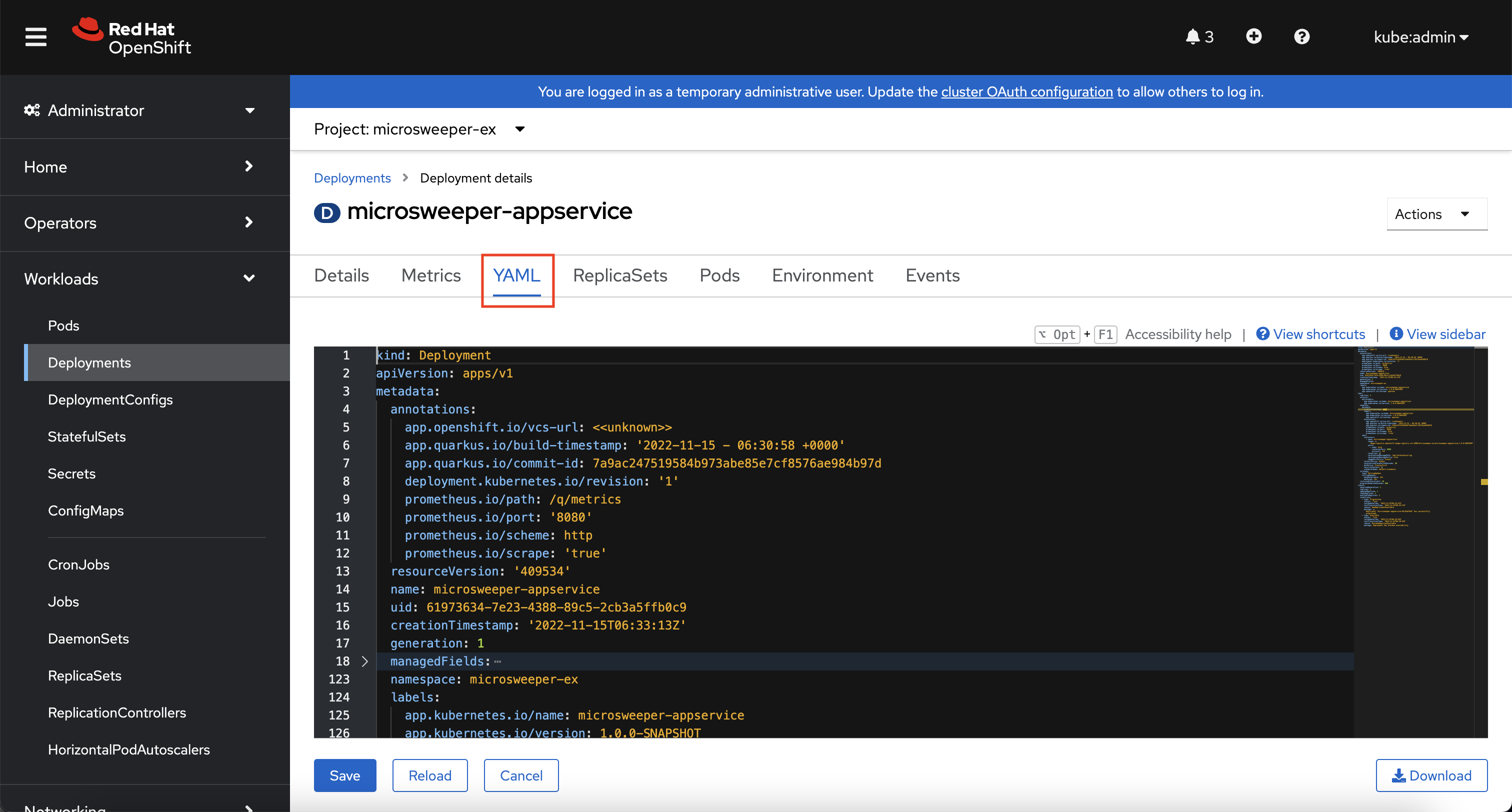Open the help question mark menu

click(1302, 37)
